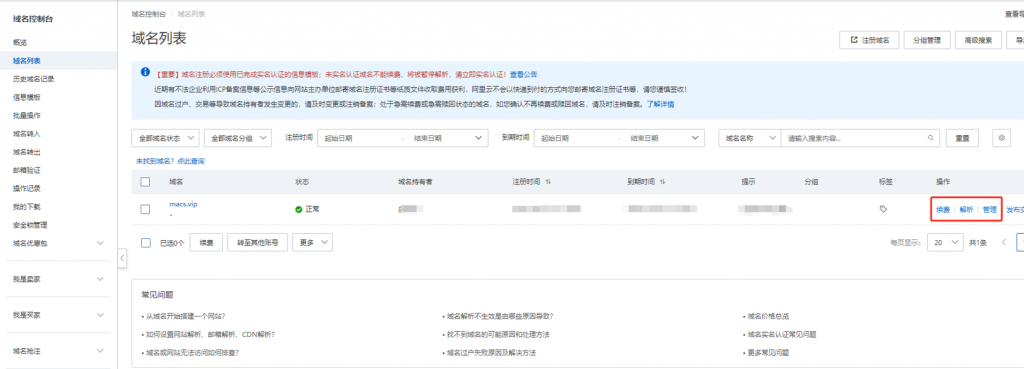The height and width of the screenshot is (369, 1024).
Task: Click the green 正常 status icon
Action: click(299, 209)
